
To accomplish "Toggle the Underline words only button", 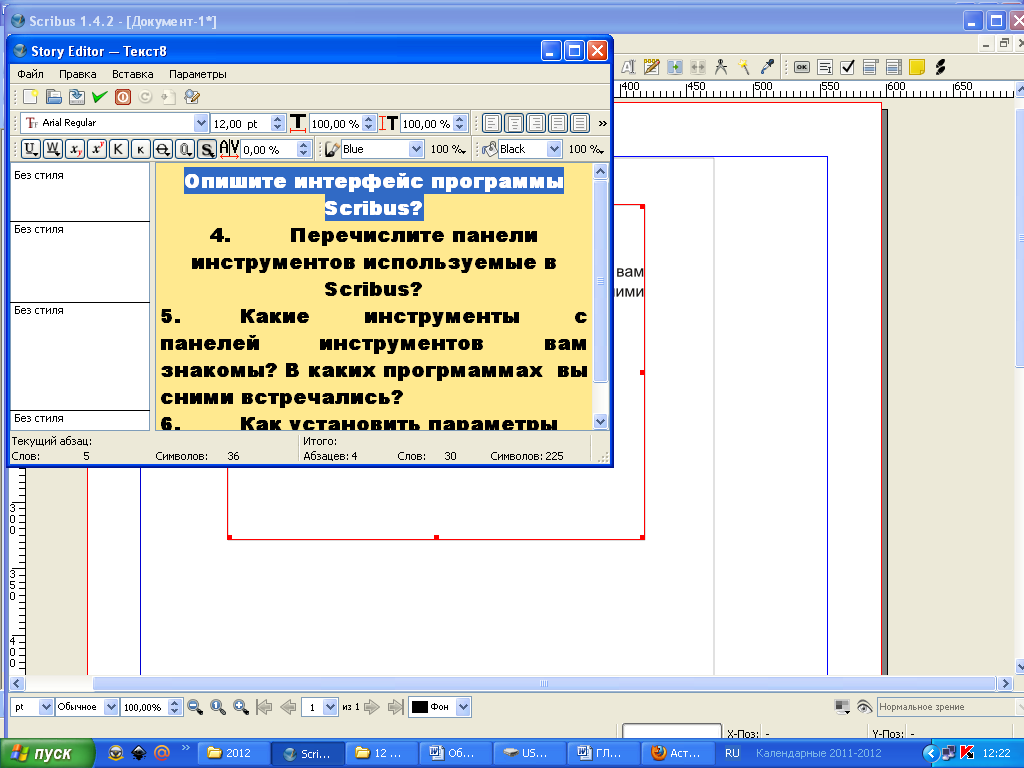I will [x=53, y=149].
